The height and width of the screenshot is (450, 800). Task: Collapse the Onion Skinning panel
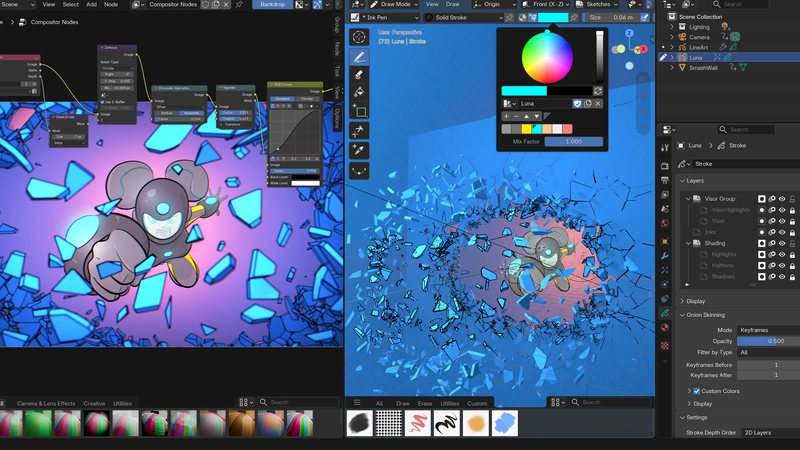point(683,315)
